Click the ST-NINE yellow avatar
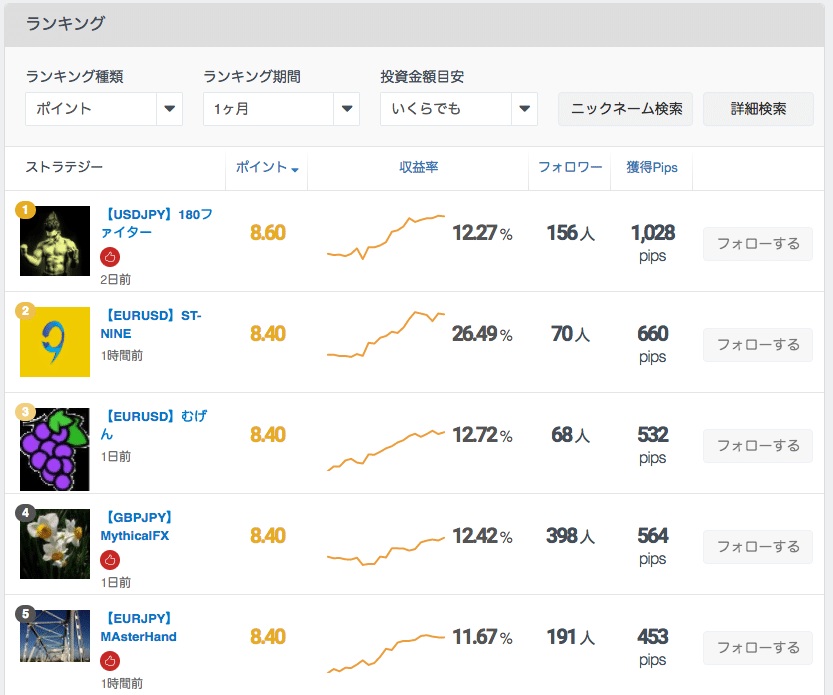This screenshot has height=695, width=833. tap(55, 342)
